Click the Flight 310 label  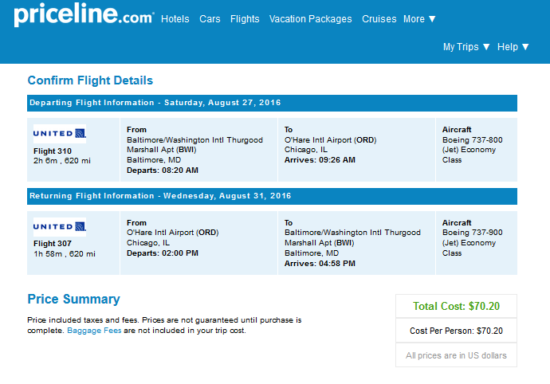[x=52, y=151]
